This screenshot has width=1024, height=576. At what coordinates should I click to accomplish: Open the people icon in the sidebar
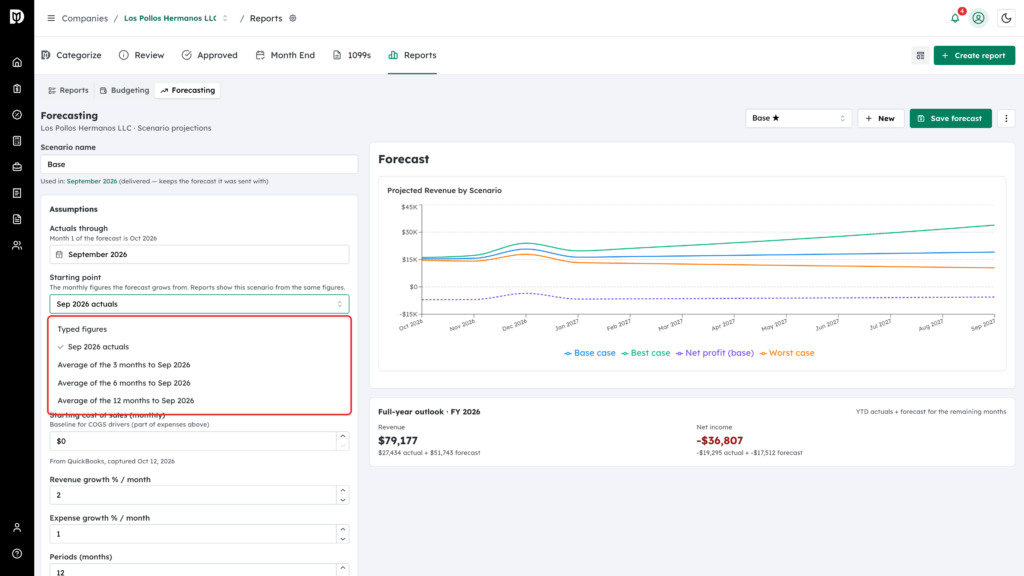pos(17,246)
